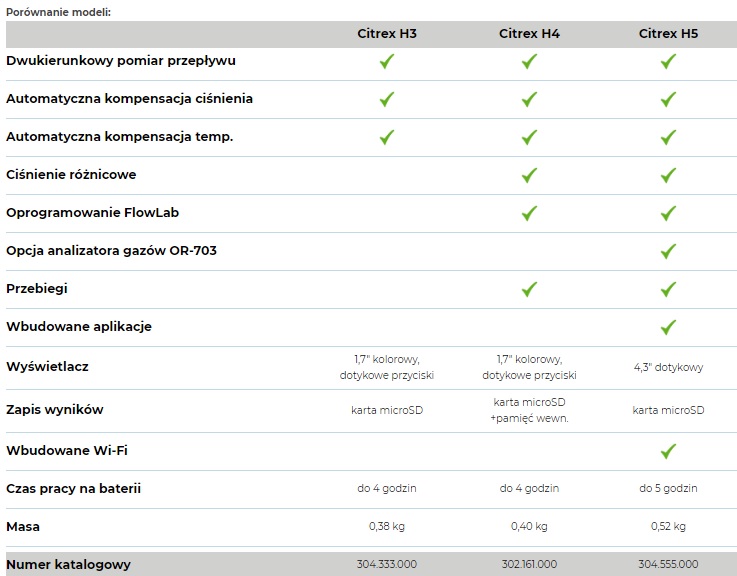The width and height of the screenshot is (737, 576).
Task: Click Citrex H4 checkmark for Ciśnienie różnicowe
Action: (x=529, y=175)
